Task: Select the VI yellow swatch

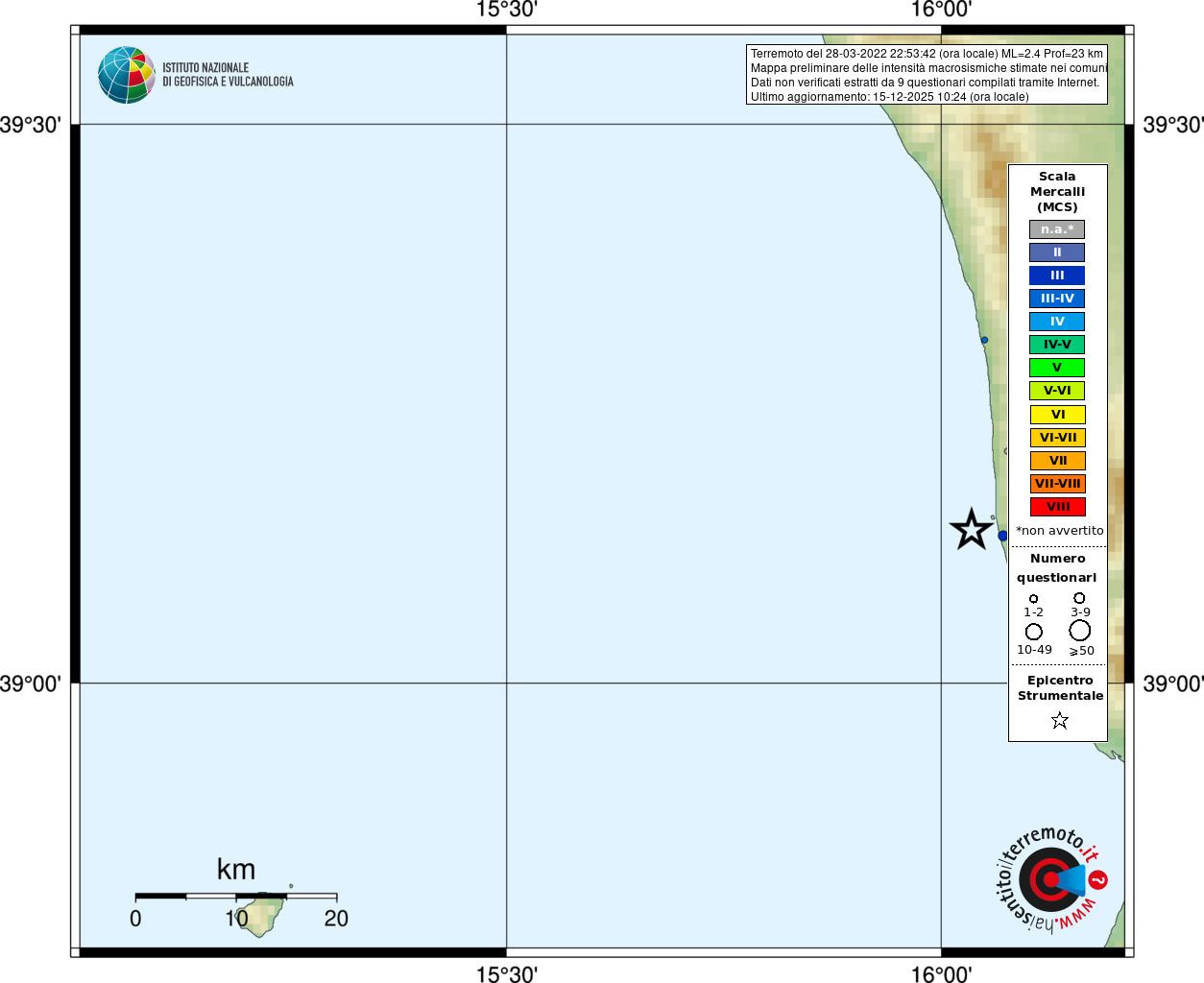Action: click(1057, 415)
